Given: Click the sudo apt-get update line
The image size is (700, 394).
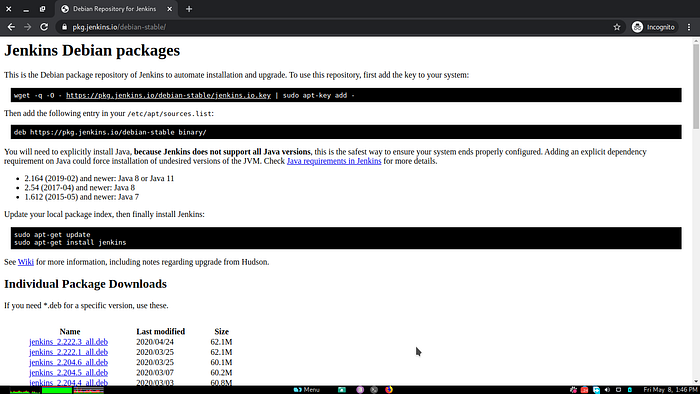Looking at the screenshot, I should (52, 234).
